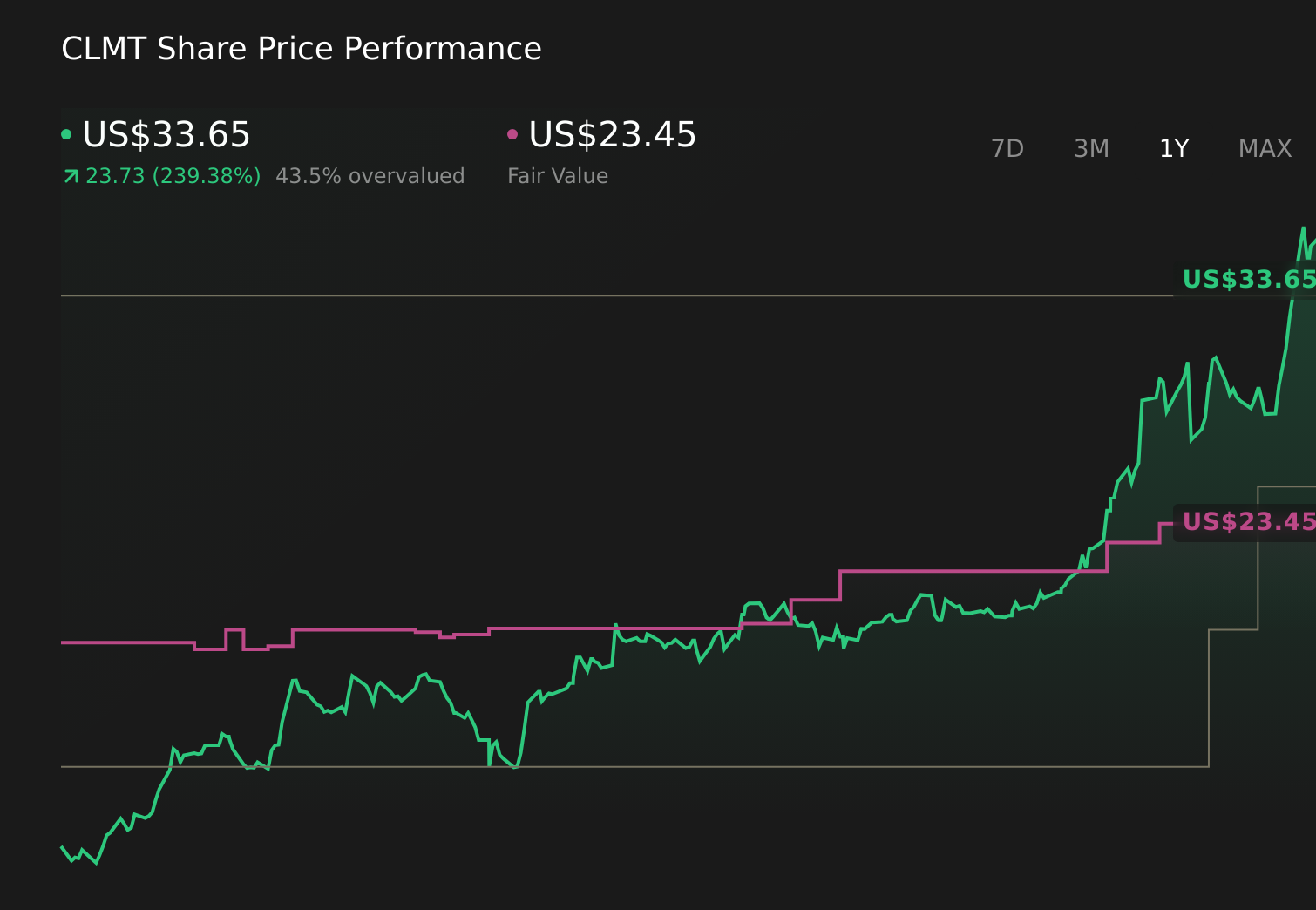Viewport: 1316px width, 910px height.
Task: Switch to the 7D time range tab
Action: (x=1008, y=148)
